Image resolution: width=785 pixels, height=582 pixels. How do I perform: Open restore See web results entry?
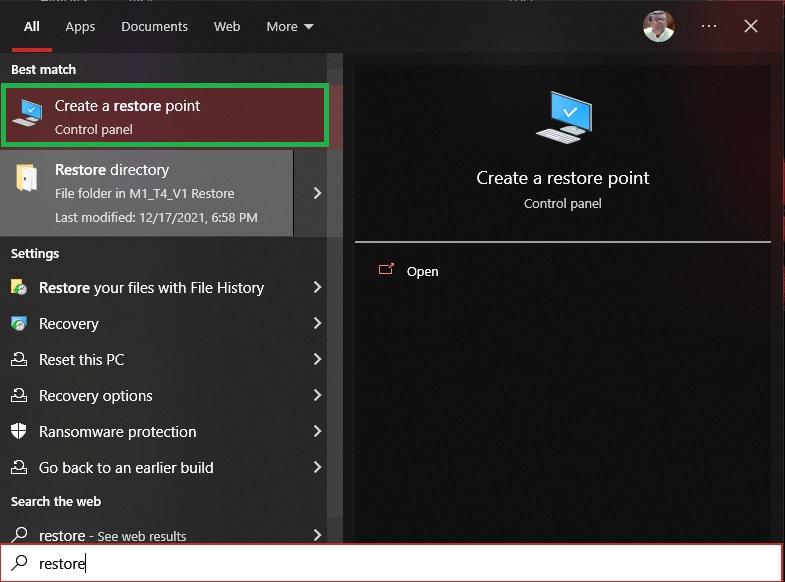coord(112,535)
